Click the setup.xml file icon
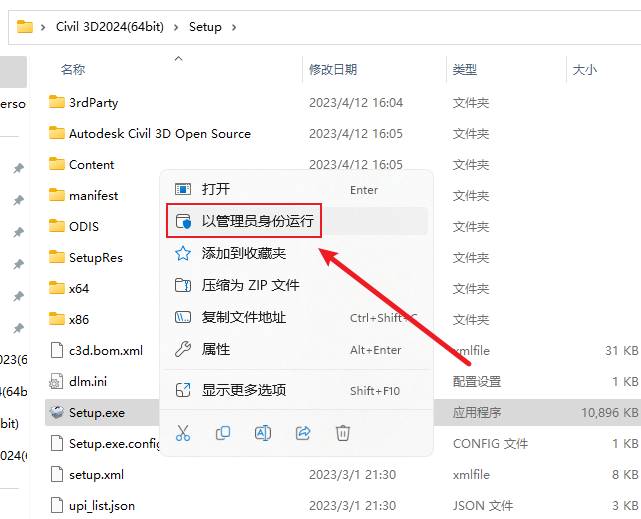 (x=57, y=474)
